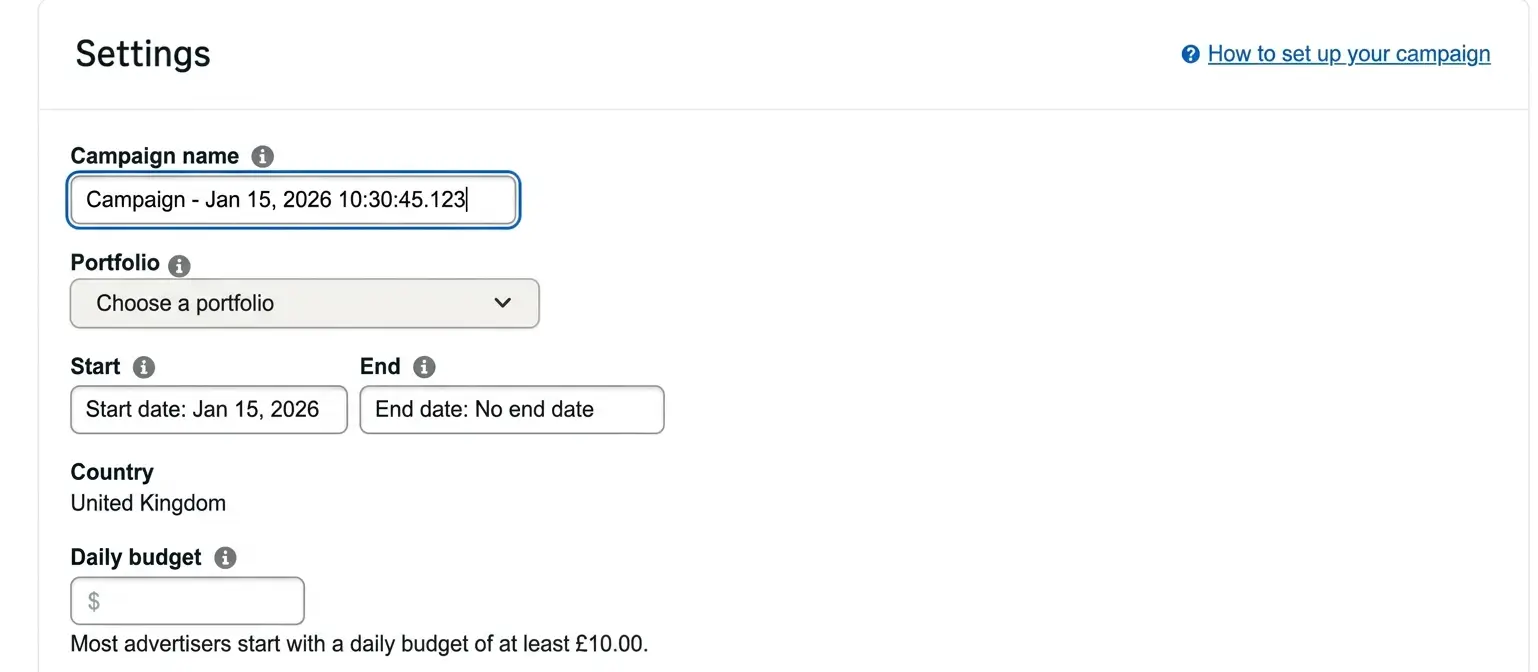The image size is (1538, 672).
Task: Open the Choose a portfolio dropdown
Action: click(304, 303)
